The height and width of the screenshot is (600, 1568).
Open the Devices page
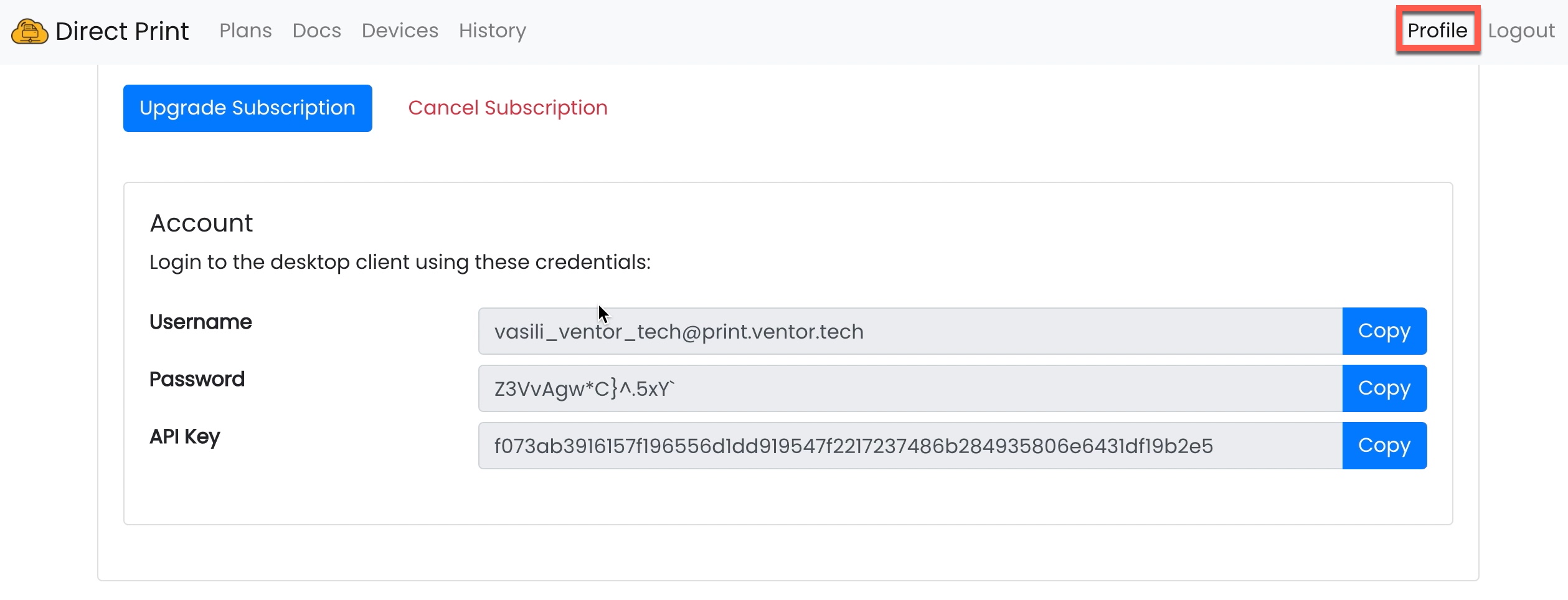click(400, 30)
